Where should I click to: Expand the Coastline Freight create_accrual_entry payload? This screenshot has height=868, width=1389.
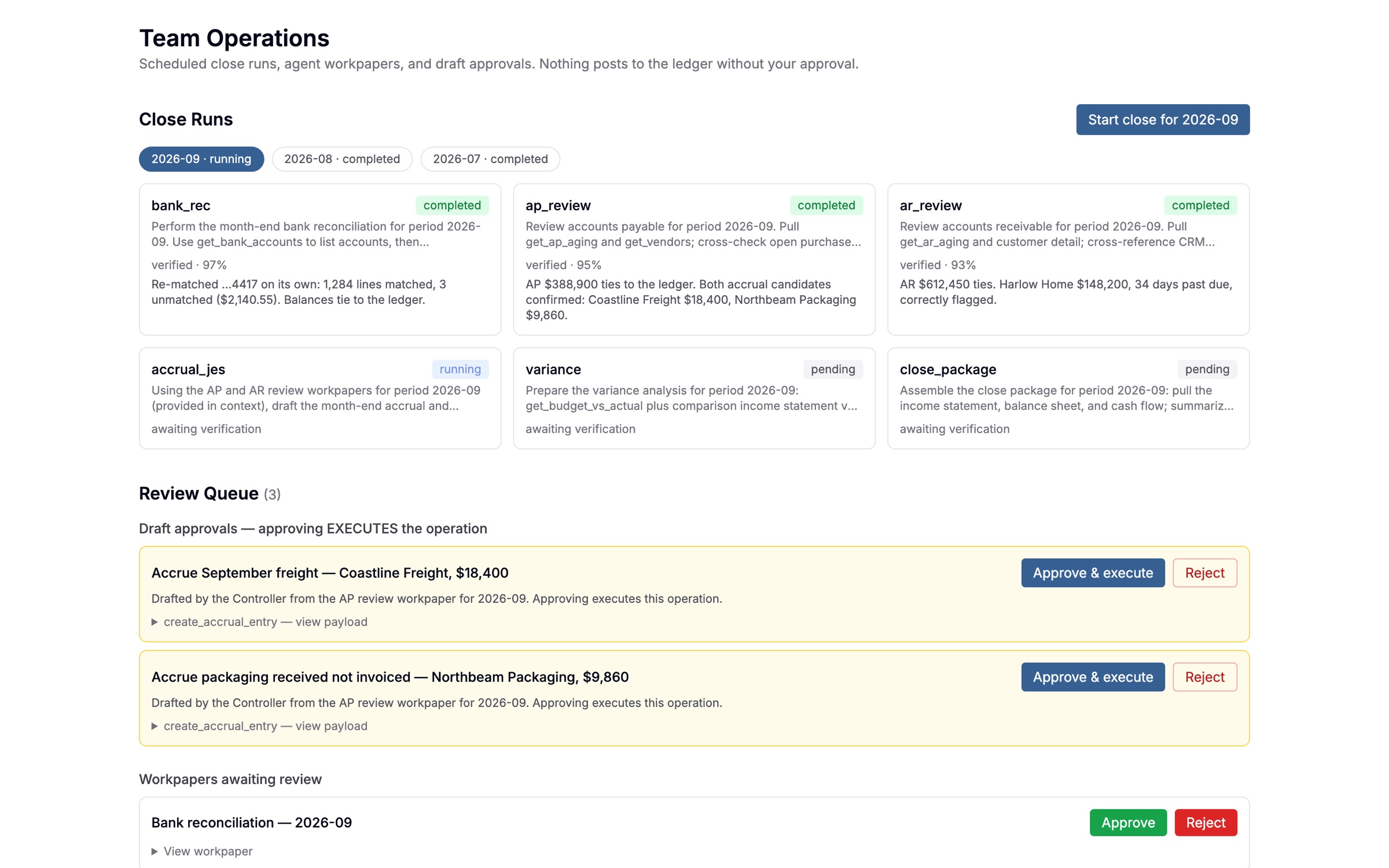click(260, 622)
